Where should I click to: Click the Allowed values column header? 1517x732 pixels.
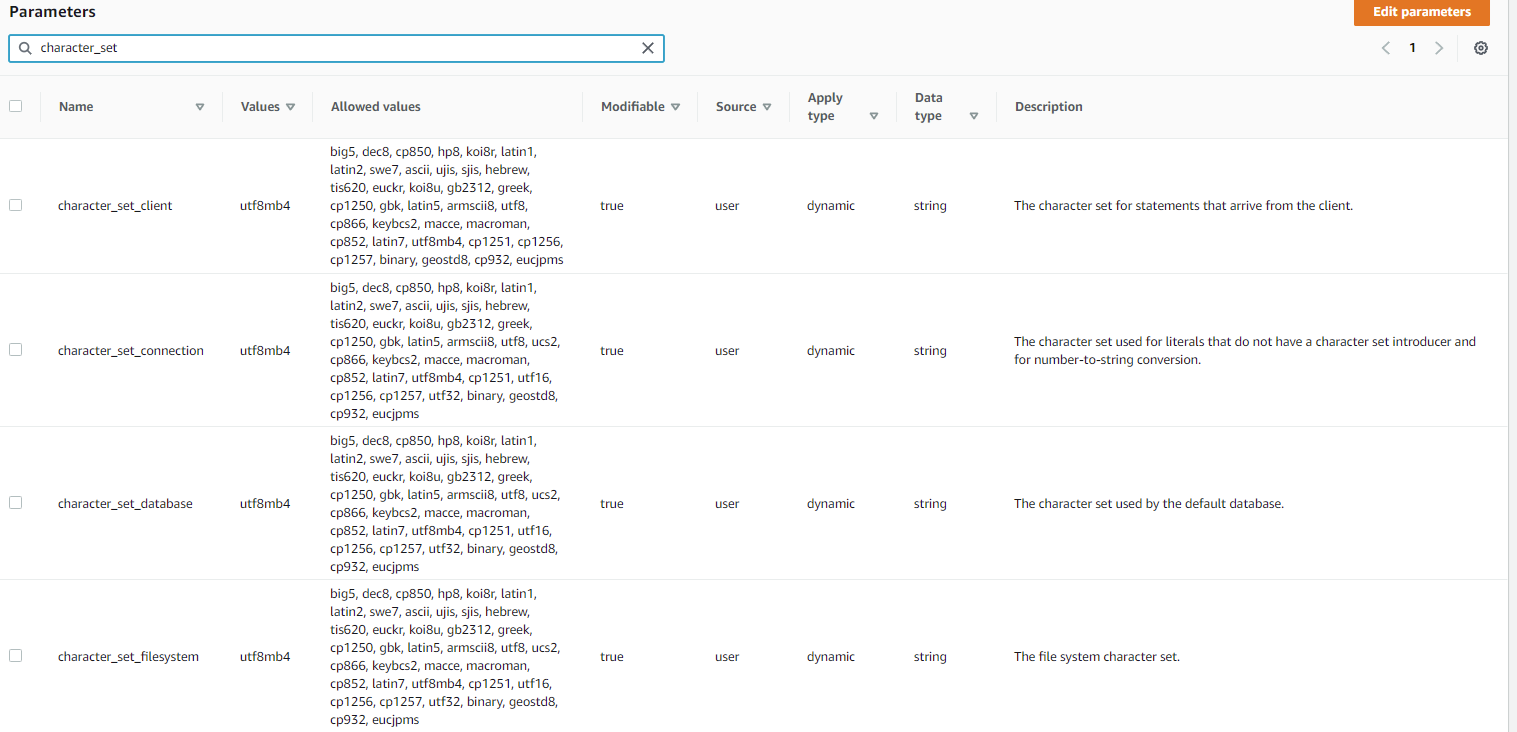(376, 106)
